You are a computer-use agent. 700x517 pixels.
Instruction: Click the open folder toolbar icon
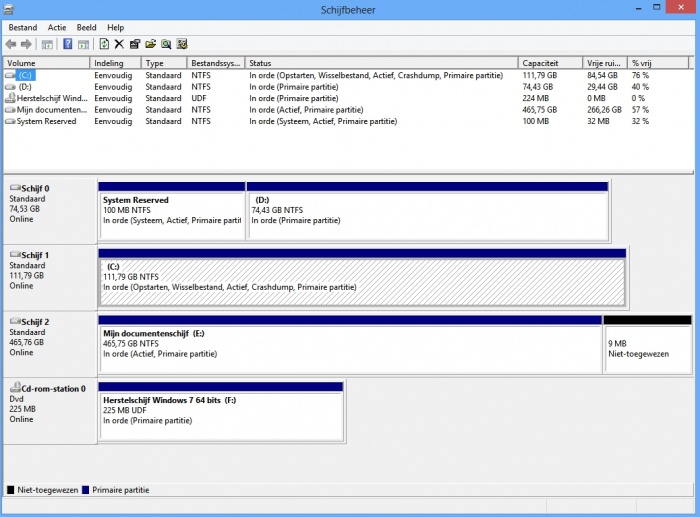click(x=150, y=44)
